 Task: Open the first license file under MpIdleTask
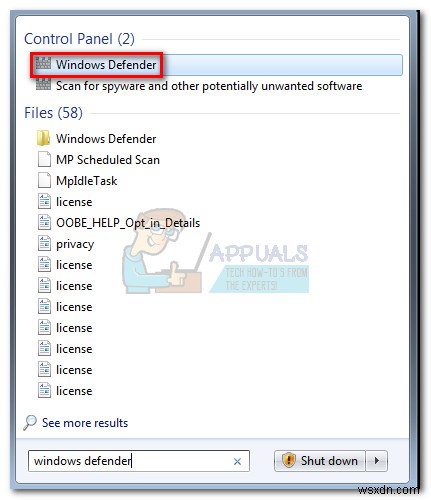pos(74,202)
